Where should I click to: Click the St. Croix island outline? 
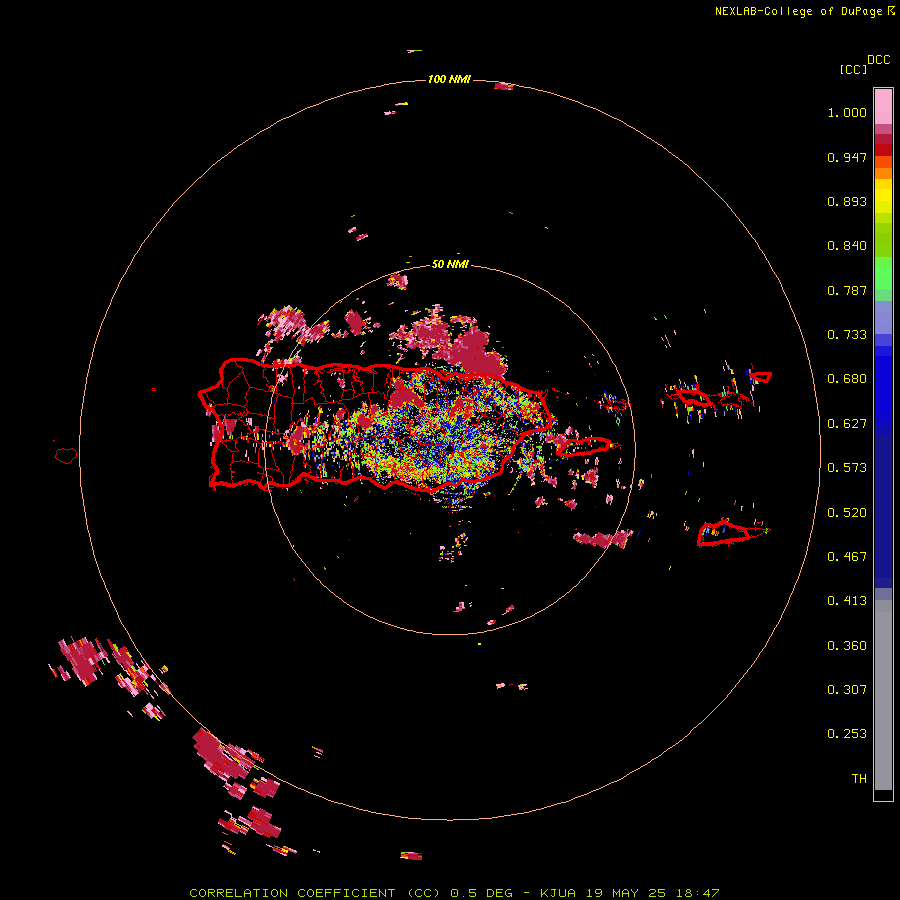[733, 533]
